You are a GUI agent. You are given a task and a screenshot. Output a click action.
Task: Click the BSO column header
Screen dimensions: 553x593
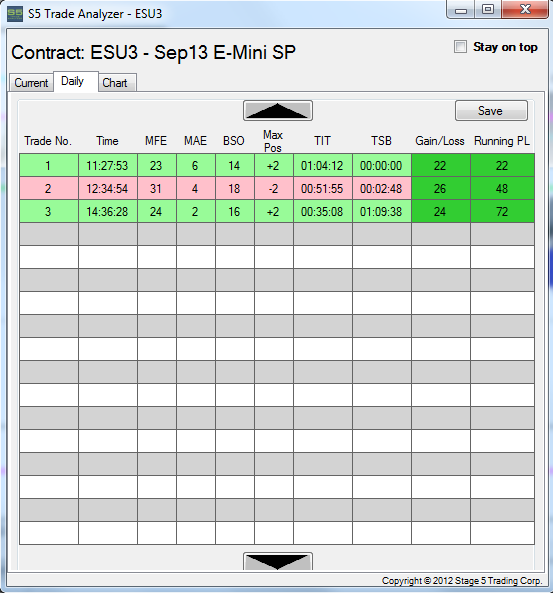coord(234,141)
